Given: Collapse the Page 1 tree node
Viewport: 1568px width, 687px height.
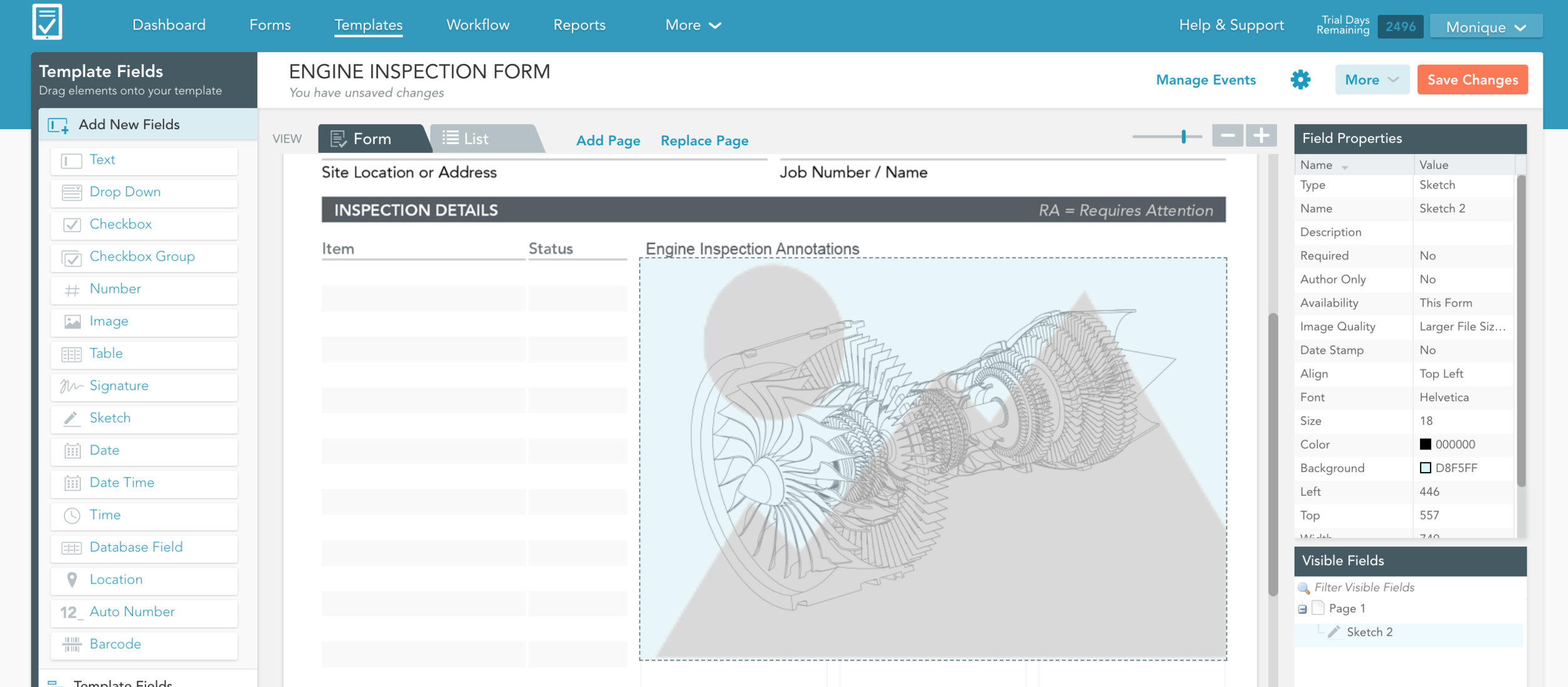Looking at the screenshot, I should pos(1303,609).
